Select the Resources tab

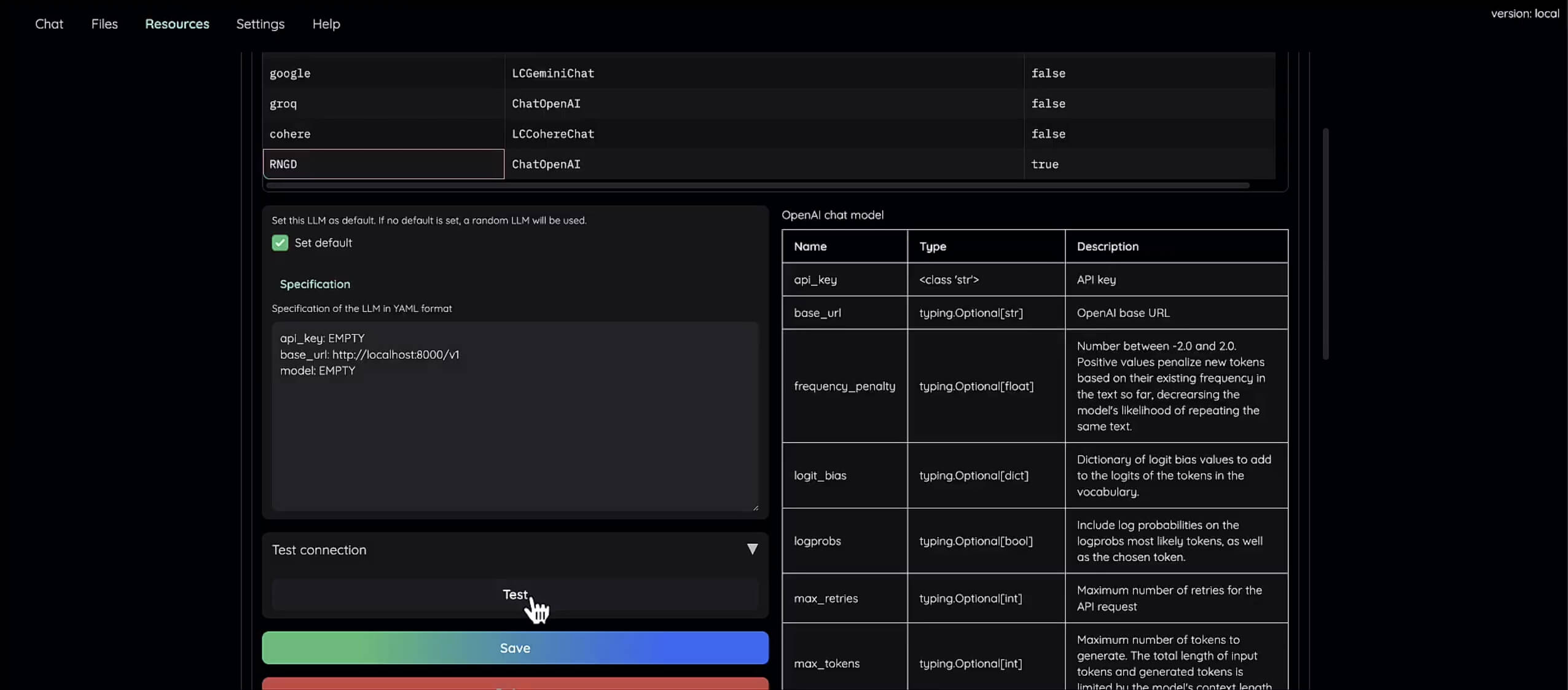point(177,23)
